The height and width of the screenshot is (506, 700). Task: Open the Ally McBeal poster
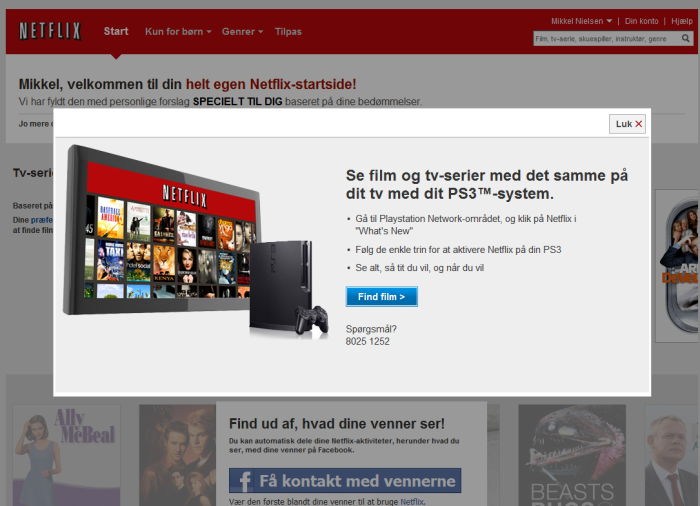coord(66,455)
